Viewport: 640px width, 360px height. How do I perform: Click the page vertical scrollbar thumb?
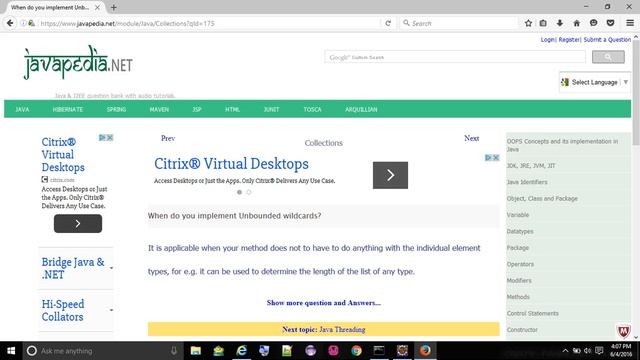636,92
